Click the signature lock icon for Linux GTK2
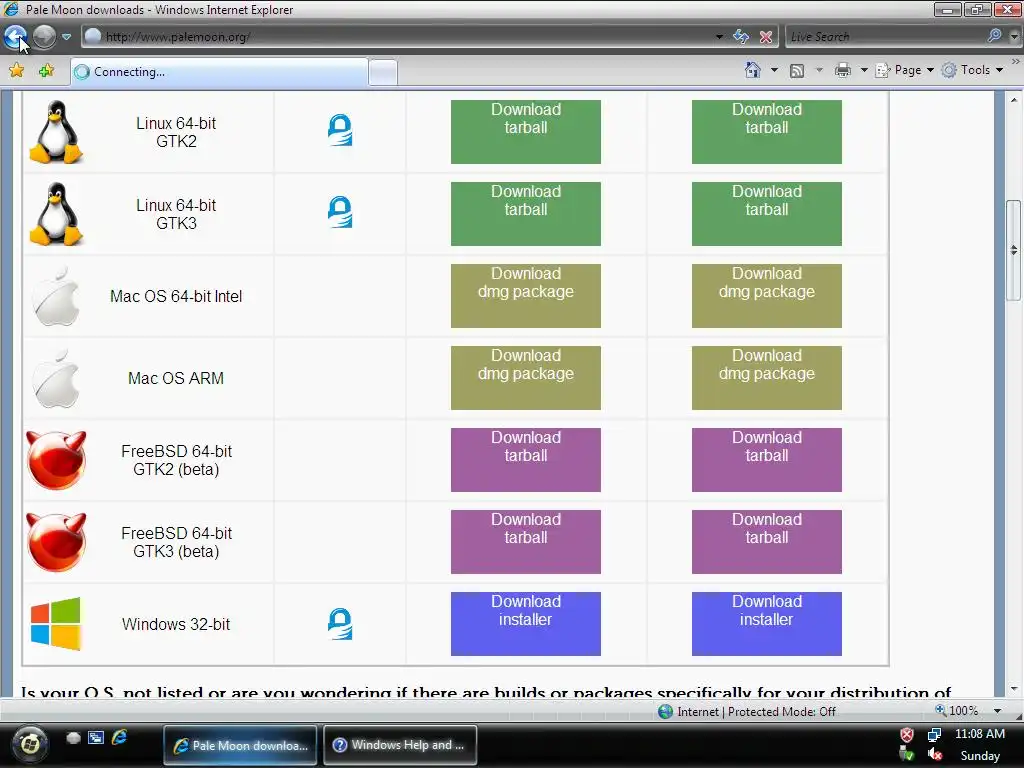This screenshot has height=768, width=1024. pos(340,130)
